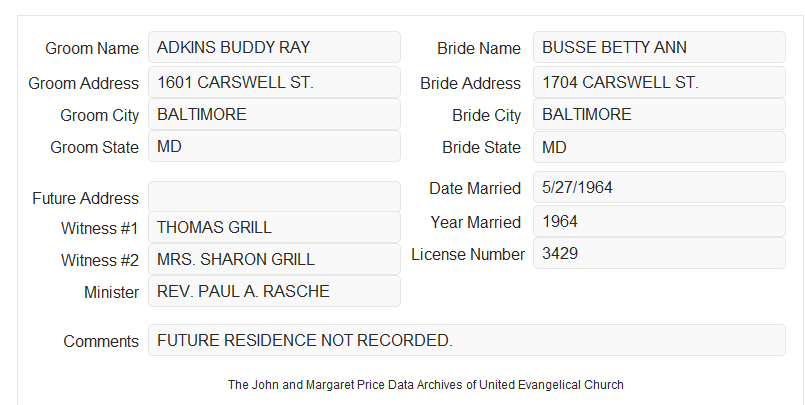
Task: Click the Date Married label
Action: pyautogui.click(x=475, y=188)
